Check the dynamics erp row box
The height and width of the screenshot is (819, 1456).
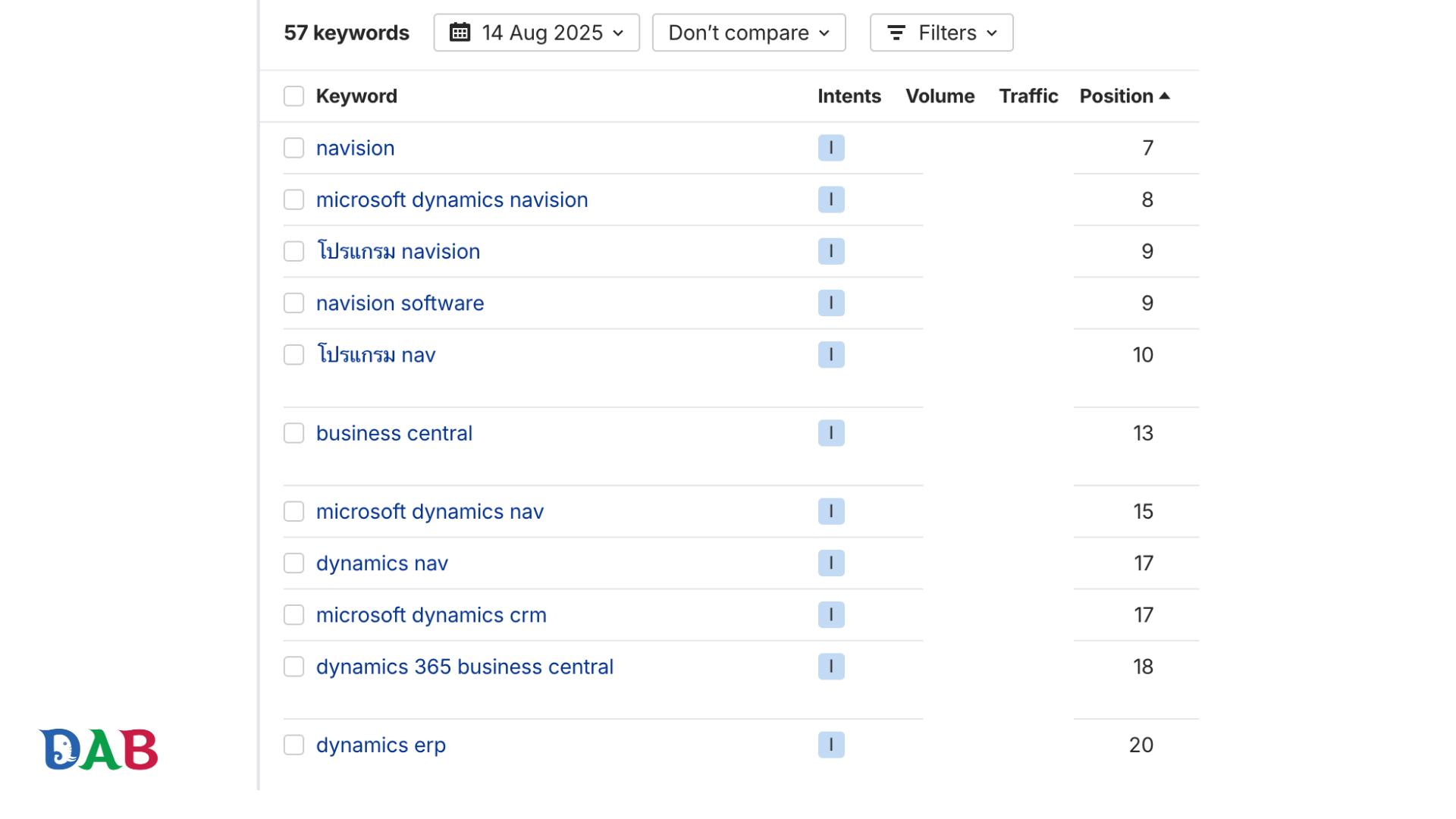point(293,745)
